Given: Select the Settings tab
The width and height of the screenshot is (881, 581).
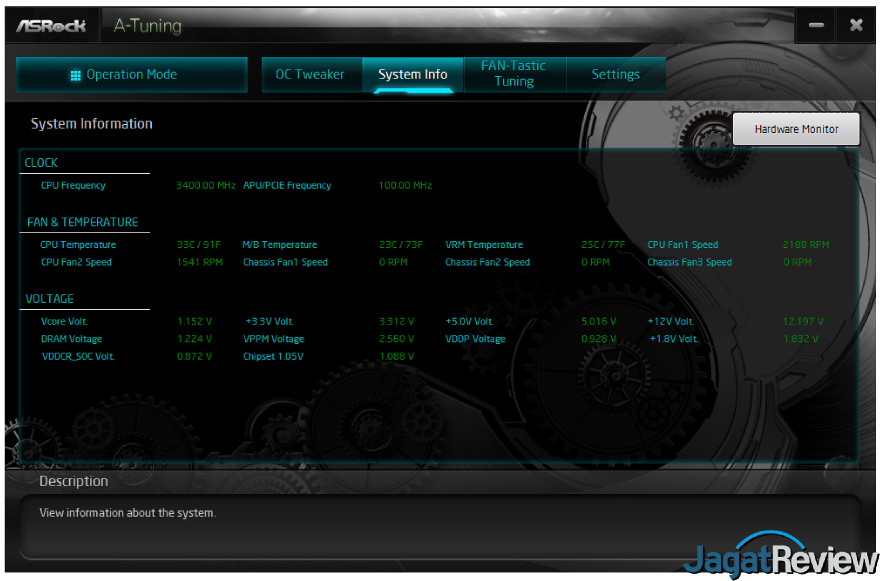Looking at the screenshot, I should click(x=615, y=74).
